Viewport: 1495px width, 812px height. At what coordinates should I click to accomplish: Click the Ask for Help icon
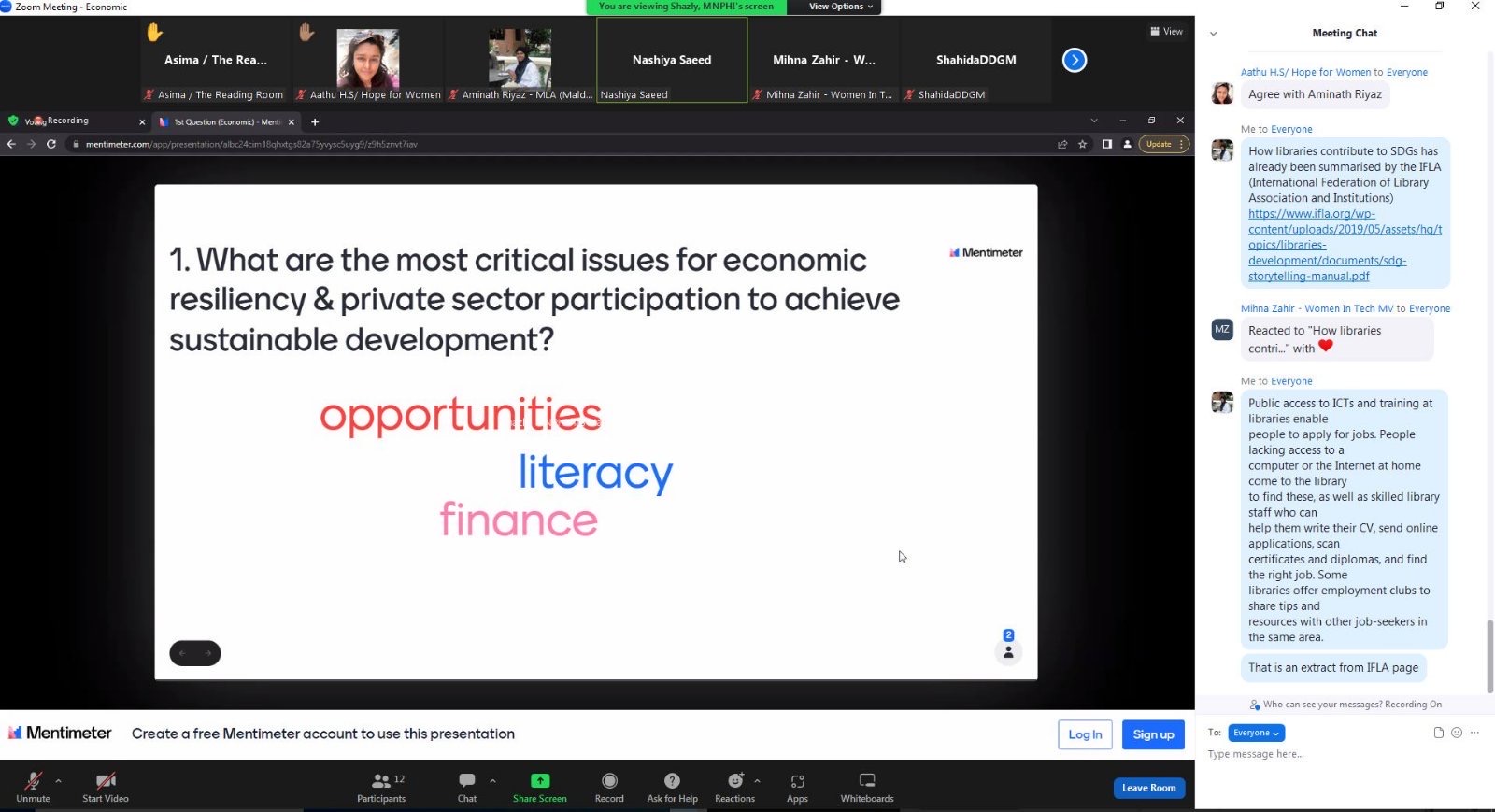[672, 781]
